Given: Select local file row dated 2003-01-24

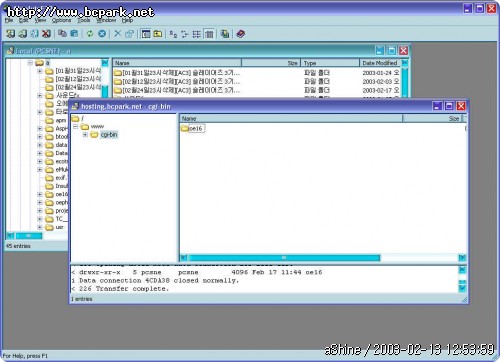Looking at the screenshot, I should coord(256,73).
